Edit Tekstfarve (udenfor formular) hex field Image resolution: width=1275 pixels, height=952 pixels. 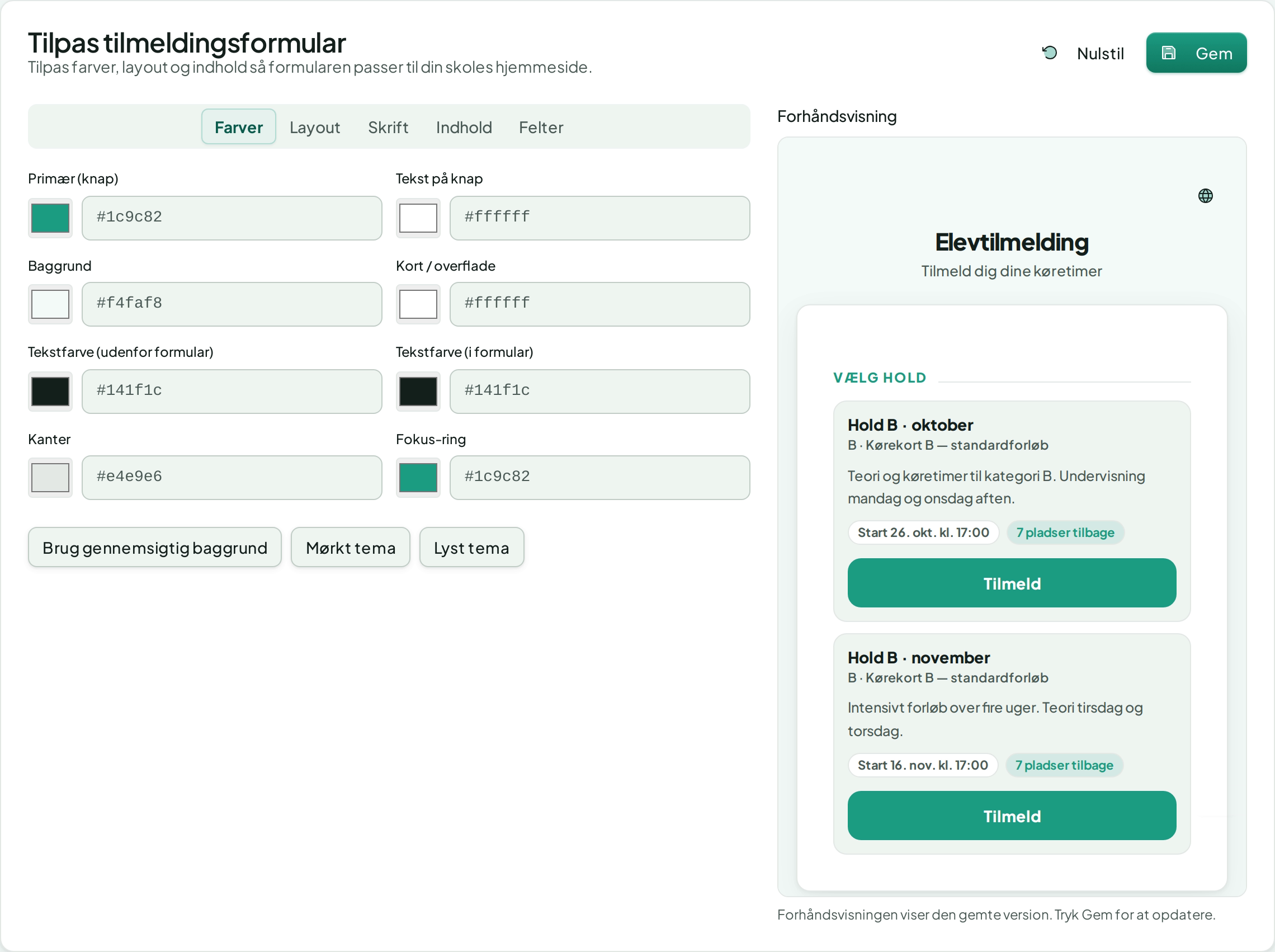pos(232,392)
